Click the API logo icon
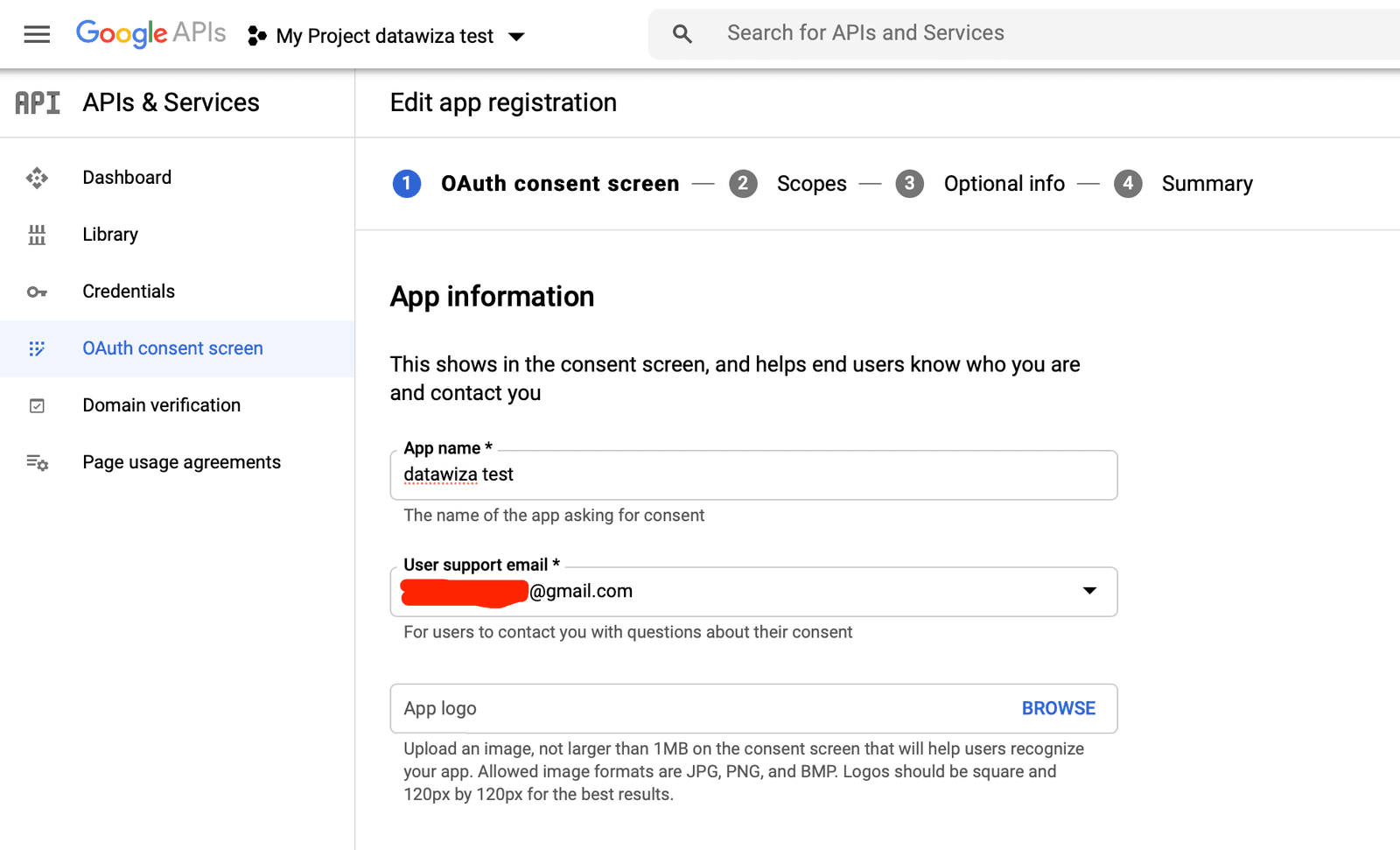 [x=38, y=102]
